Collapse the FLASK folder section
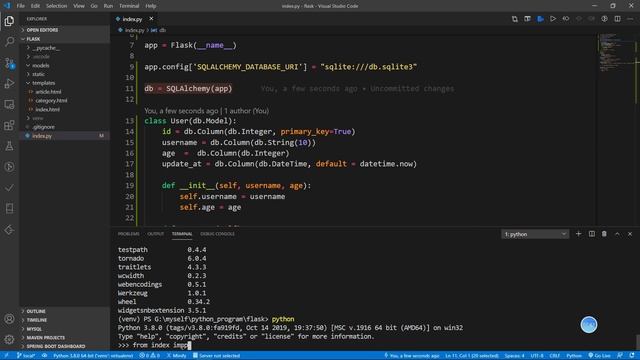Image resolution: width=640 pixels, height=360 pixels. point(64,39)
